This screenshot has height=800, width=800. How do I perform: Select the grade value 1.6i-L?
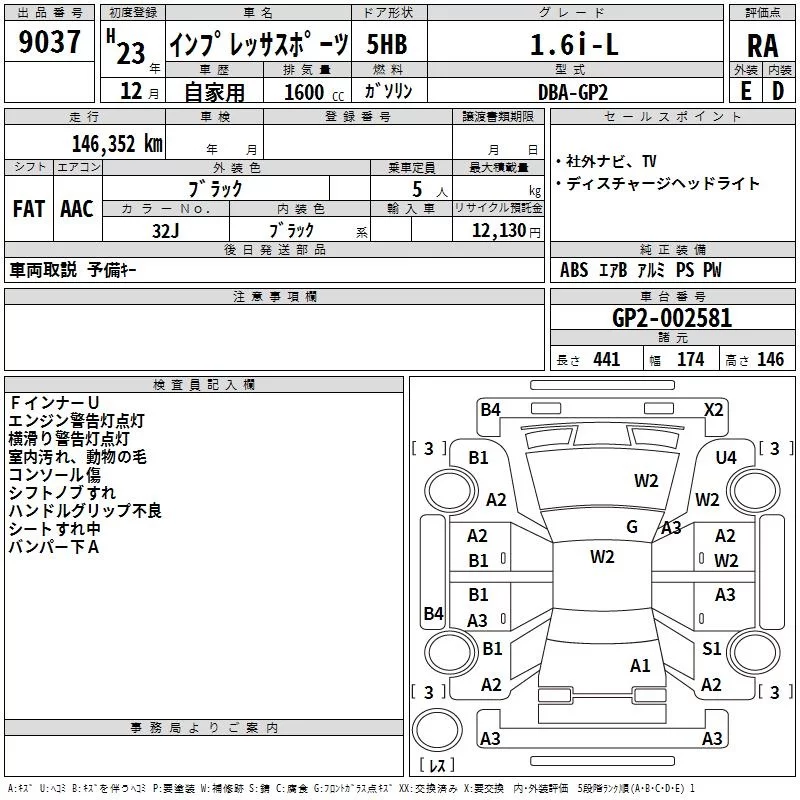(574, 44)
